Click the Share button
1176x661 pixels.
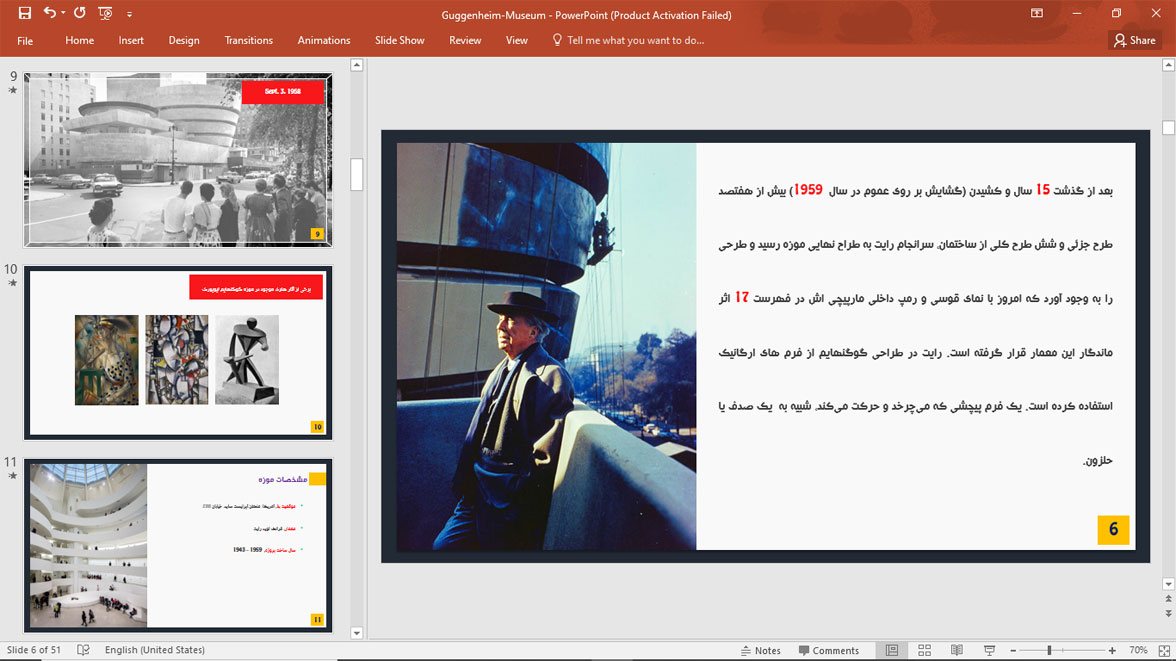1135,41
